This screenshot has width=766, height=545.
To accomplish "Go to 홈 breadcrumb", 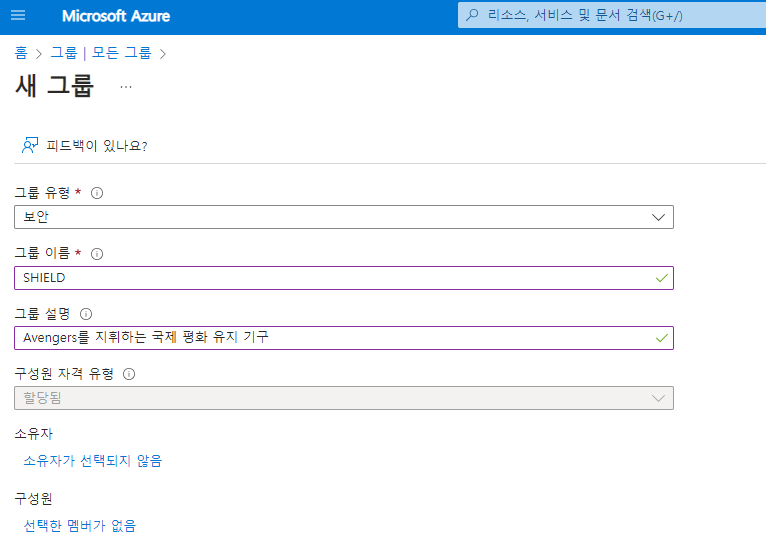I will [x=21, y=53].
